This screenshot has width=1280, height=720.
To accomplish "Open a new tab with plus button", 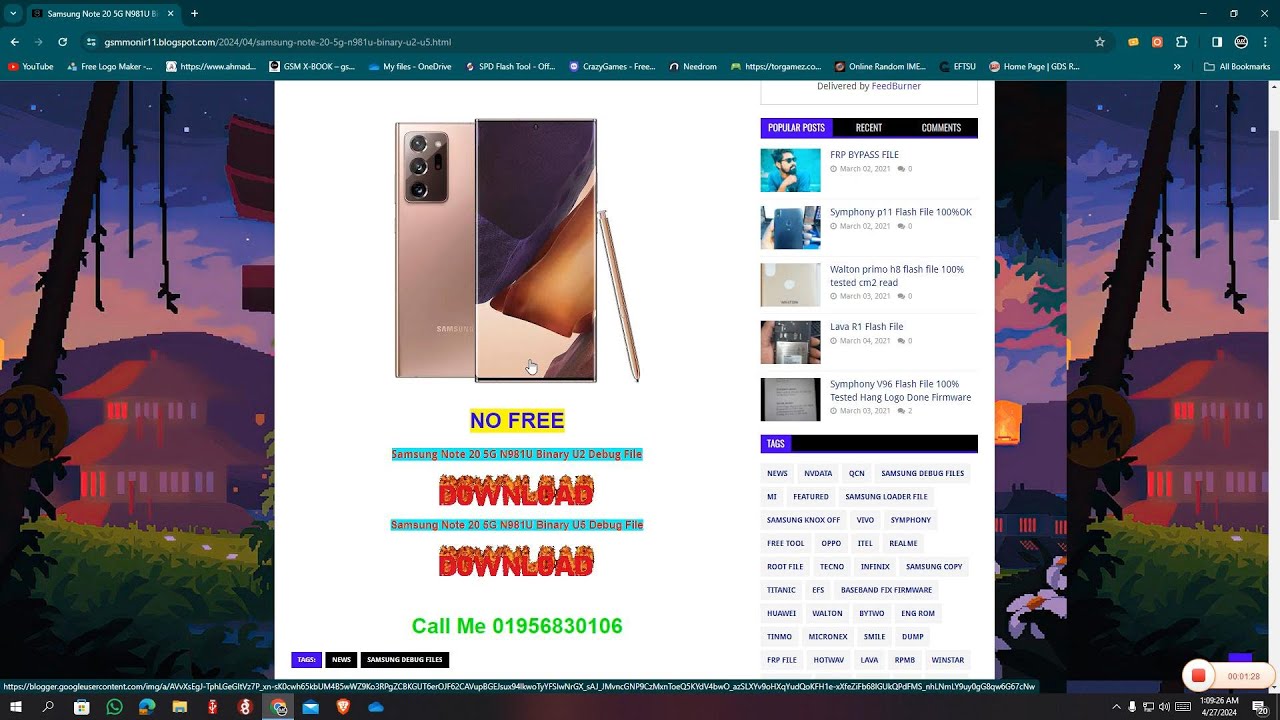I will tap(194, 14).
